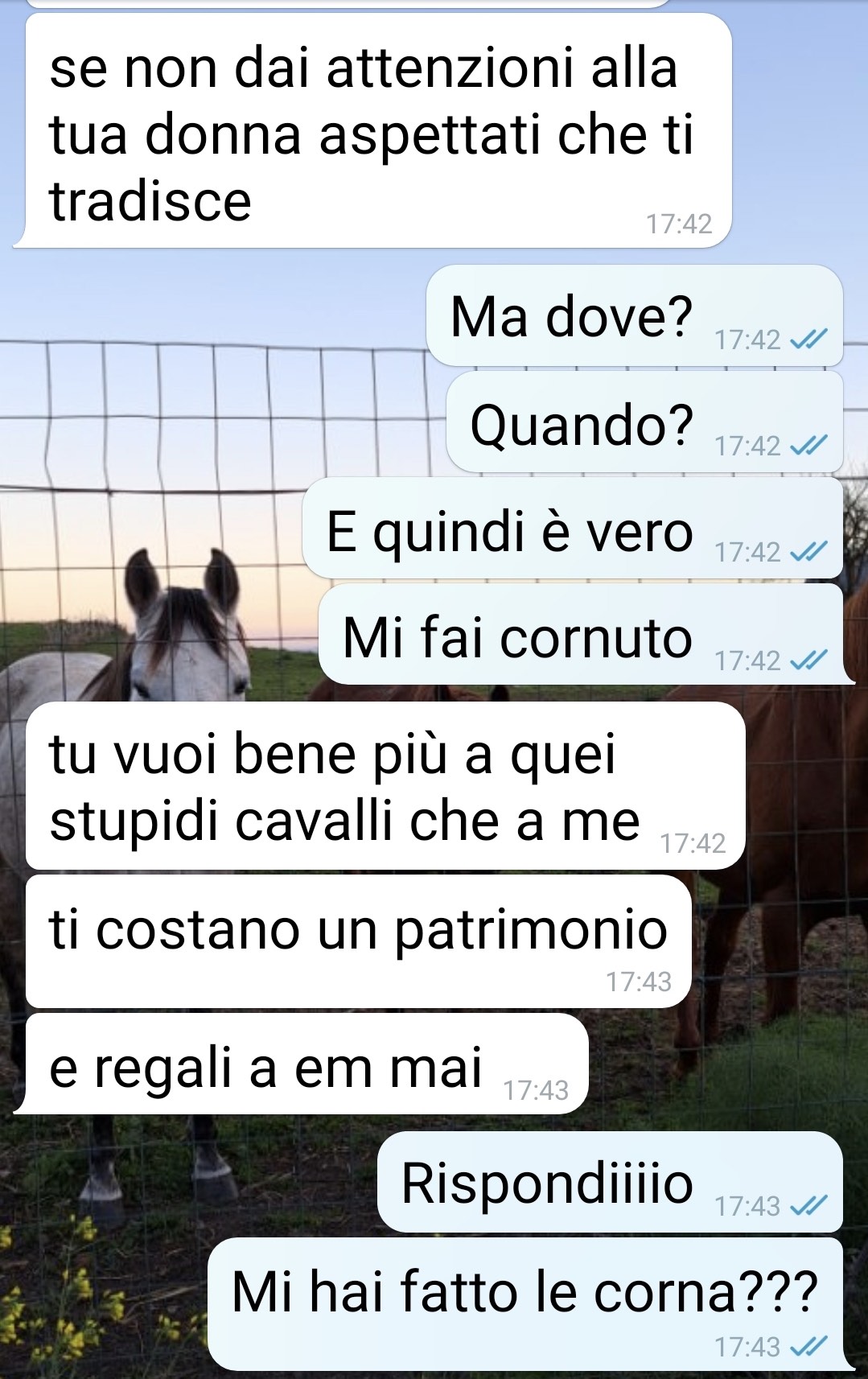Screen dimensions: 868x1379
Task: Tap the 'Mi fai cornuto' message bubble
Action: tap(585, 634)
